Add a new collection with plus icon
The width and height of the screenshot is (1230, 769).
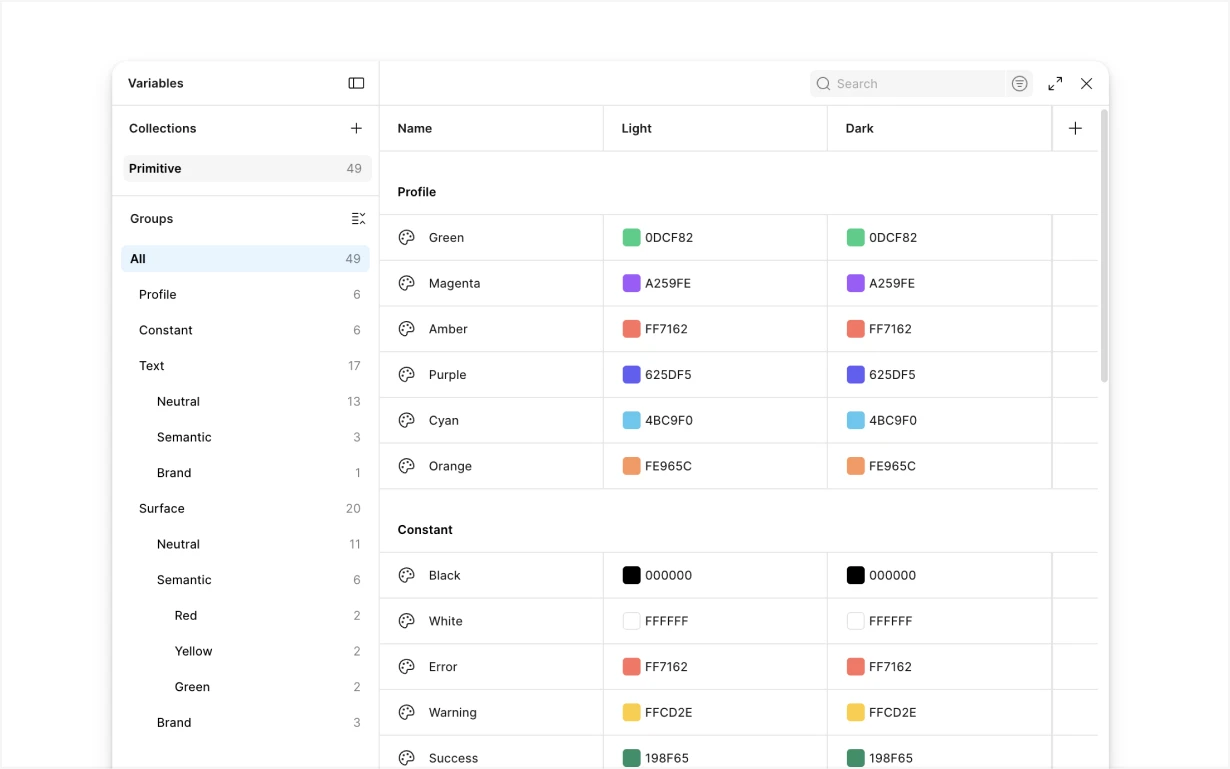tap(356, 128)
